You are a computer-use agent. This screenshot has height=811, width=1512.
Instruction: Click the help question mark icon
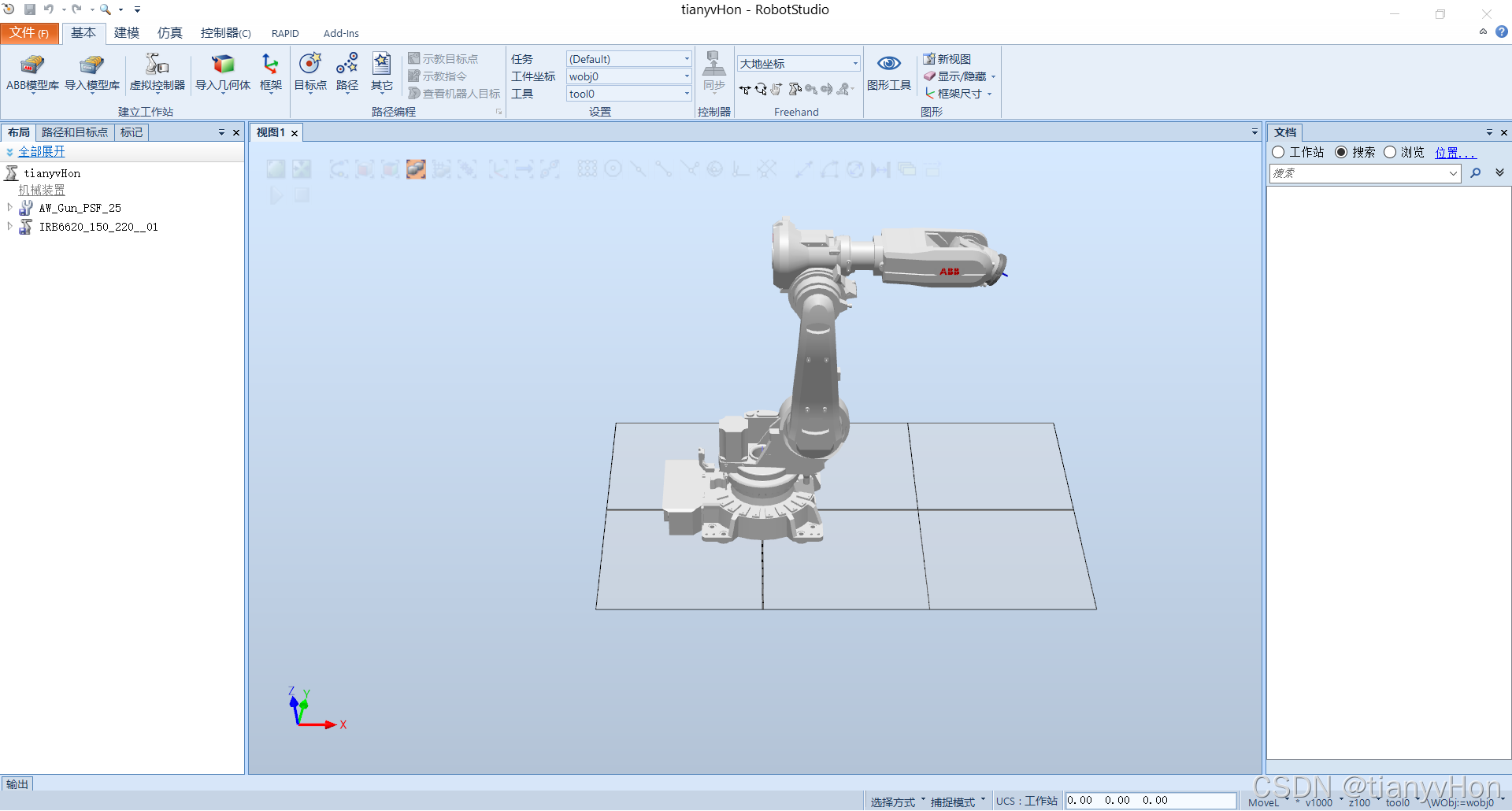[1502, 32]
